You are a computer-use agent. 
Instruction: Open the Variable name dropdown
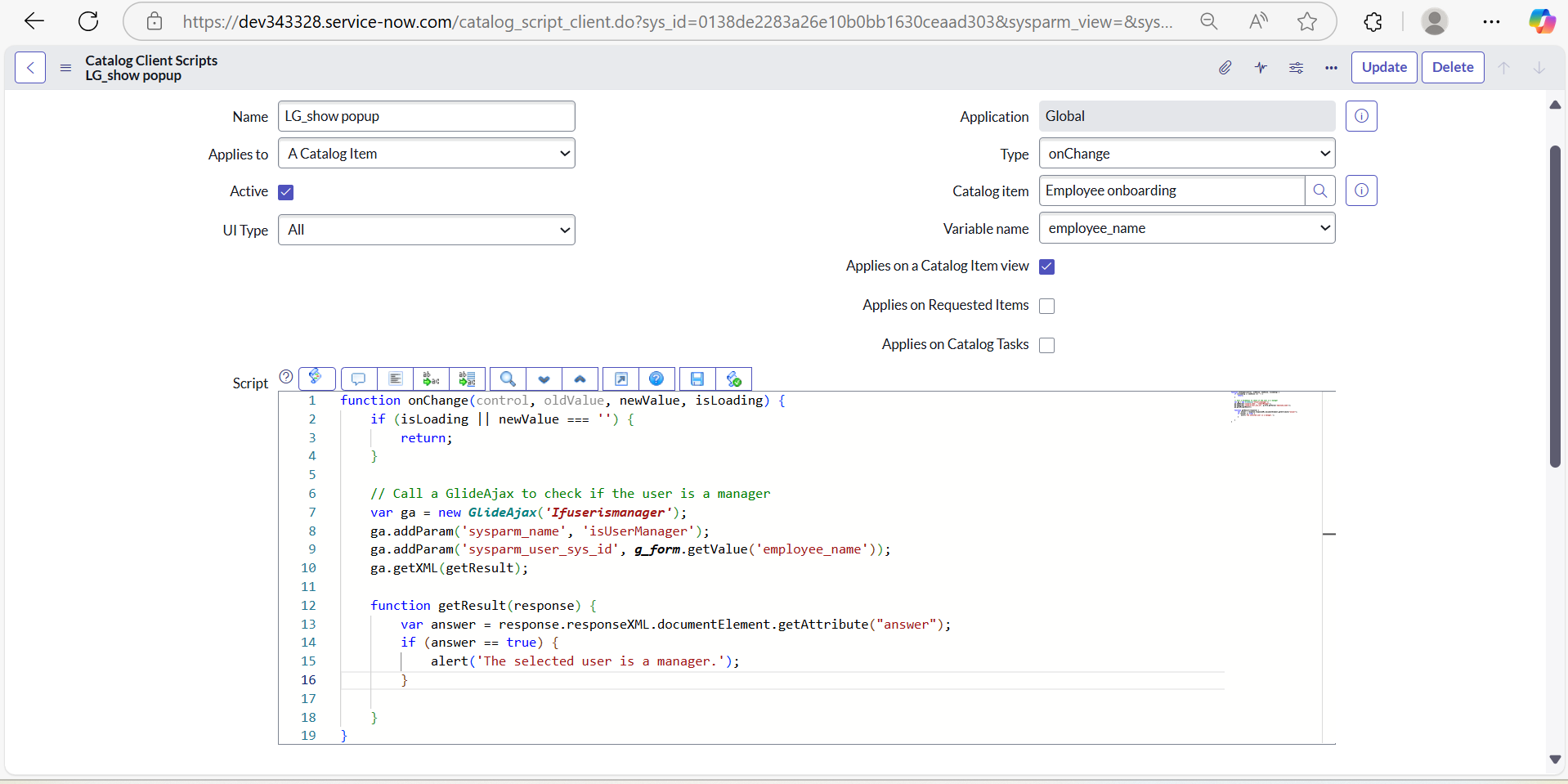(x=1186, y=228)
